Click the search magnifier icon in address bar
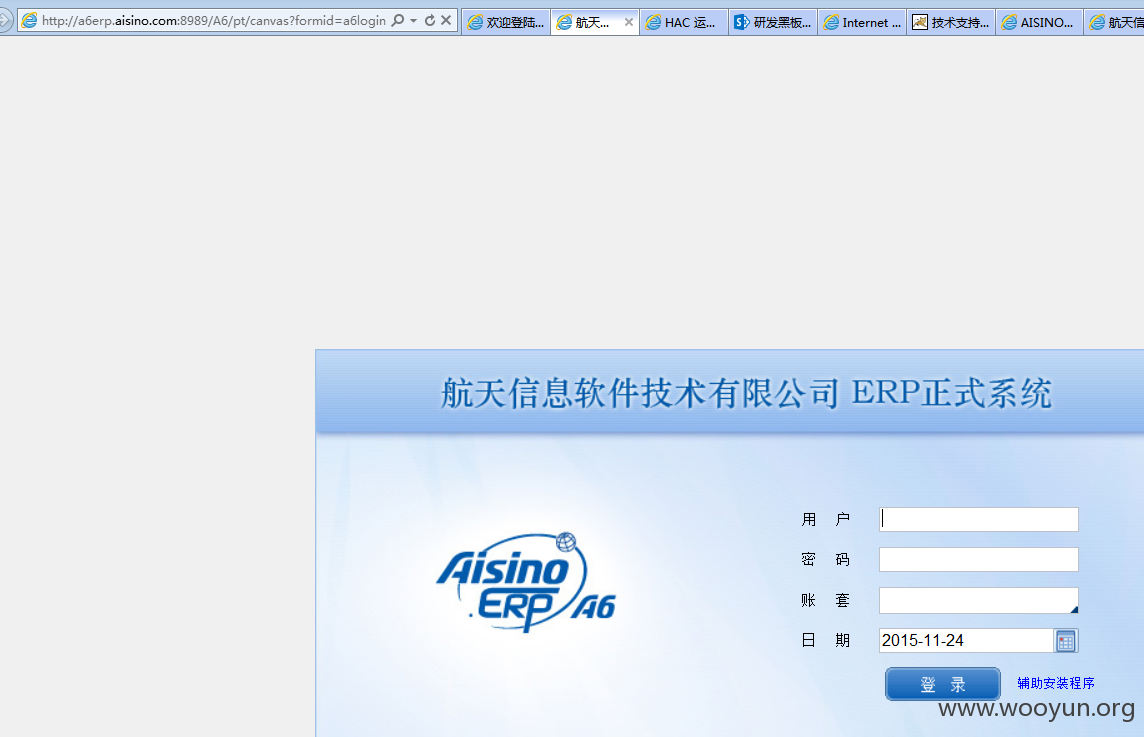 click(398, 20)
